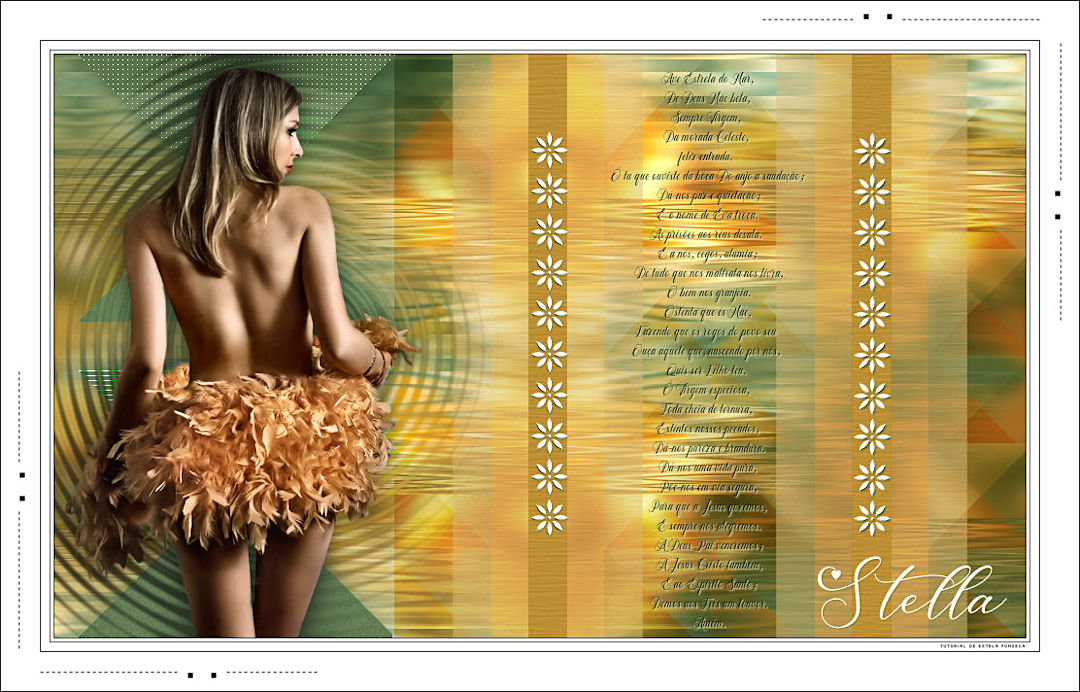Pick the line "De tudo que nos maltrata nos livra,"

tap(707, 273)
